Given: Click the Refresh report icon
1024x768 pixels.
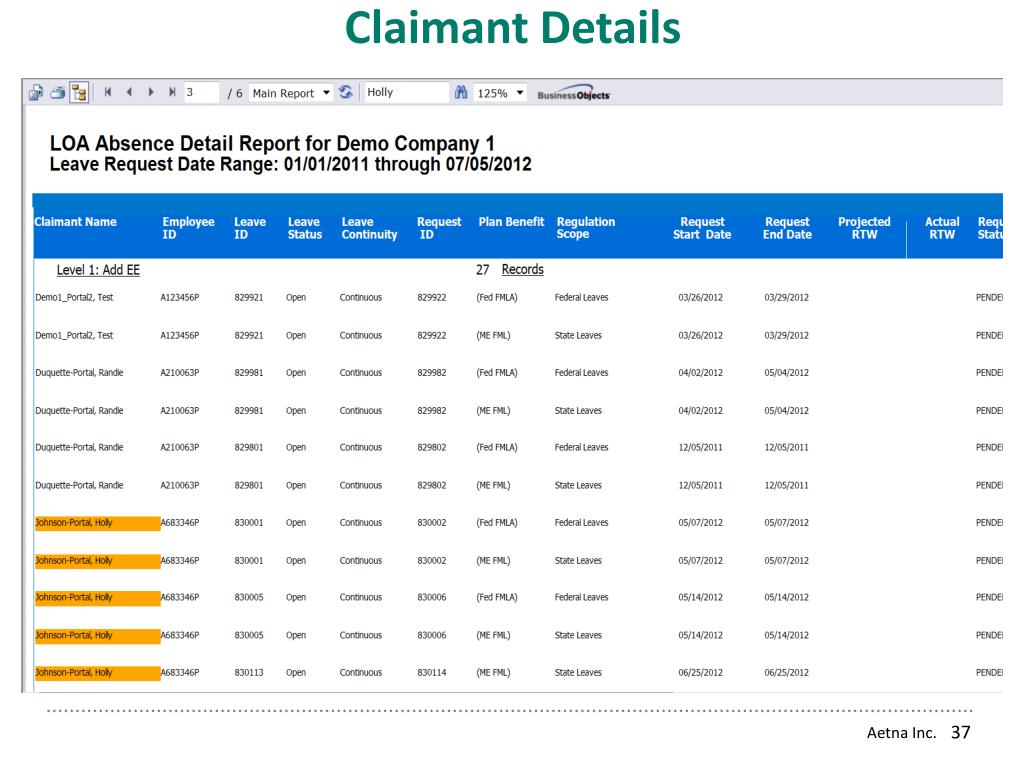Looking at the screenshot, I should coord(346,93).
